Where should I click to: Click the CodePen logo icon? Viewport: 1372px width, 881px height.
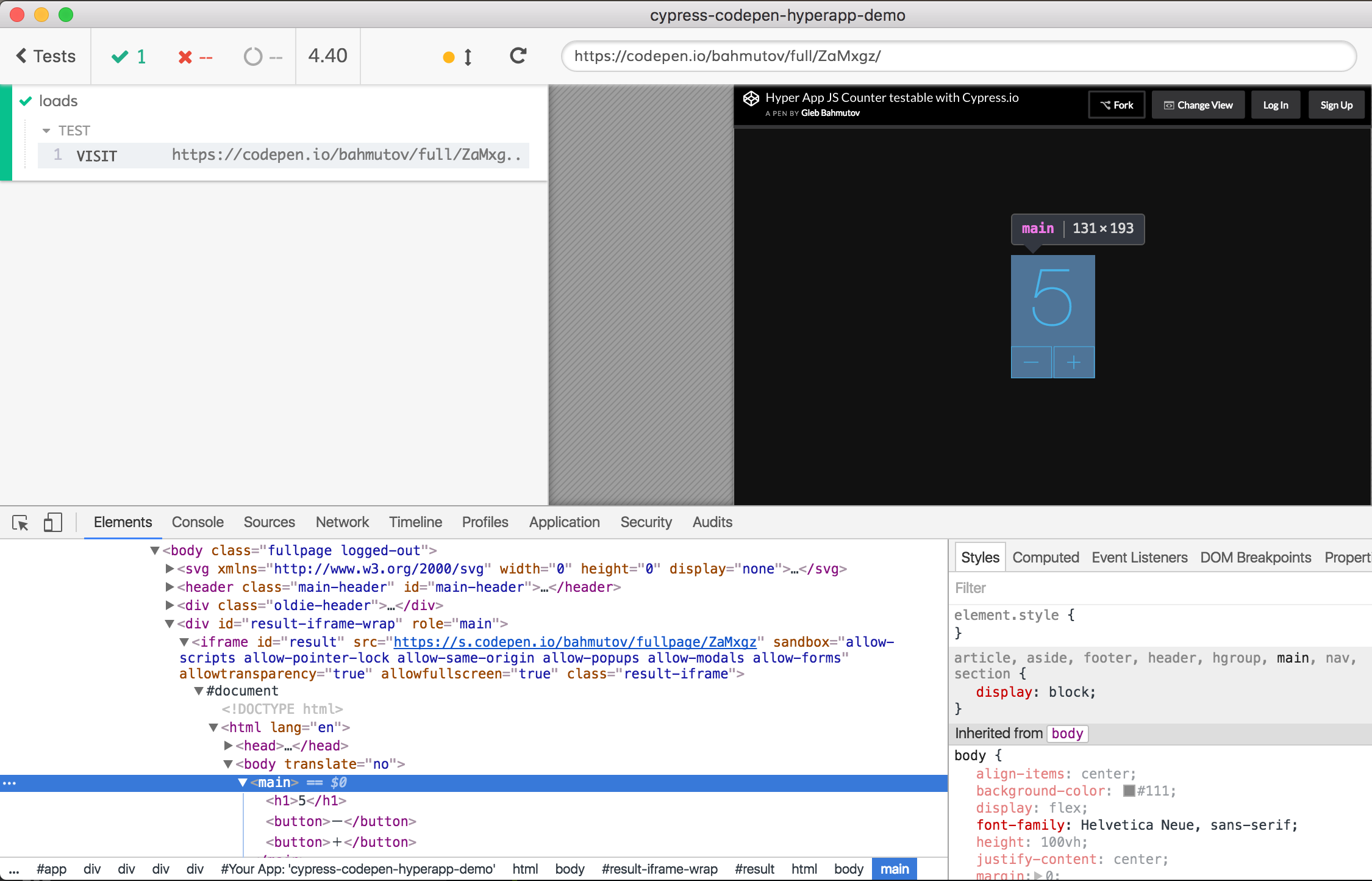pos(751,98)
